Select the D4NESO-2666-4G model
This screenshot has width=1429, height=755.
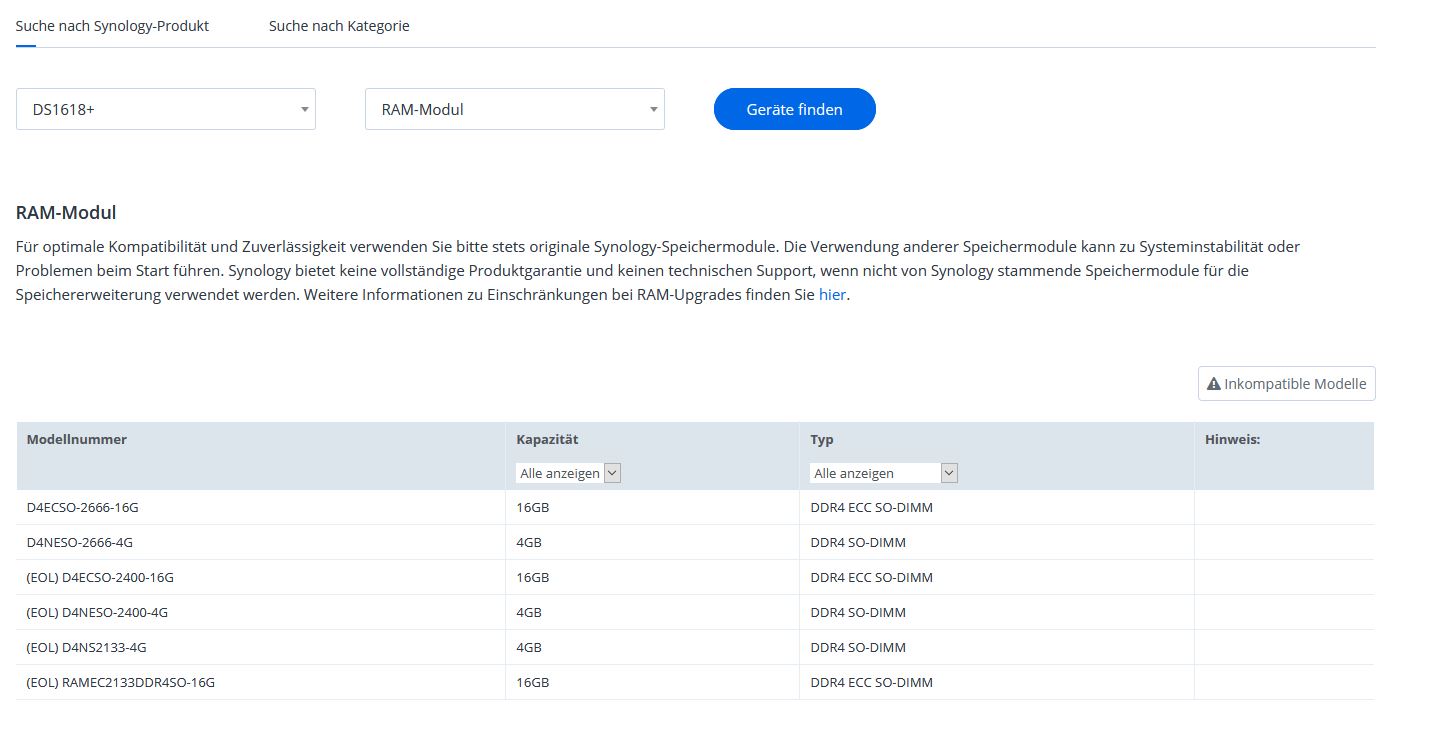point(80,542)
